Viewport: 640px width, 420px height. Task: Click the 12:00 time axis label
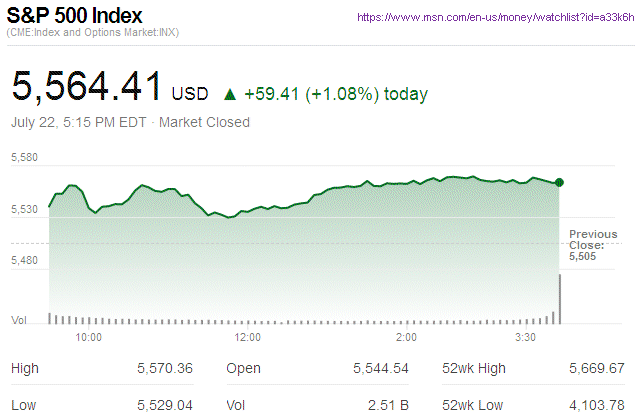pyautogui.click(x=247, y=337)
